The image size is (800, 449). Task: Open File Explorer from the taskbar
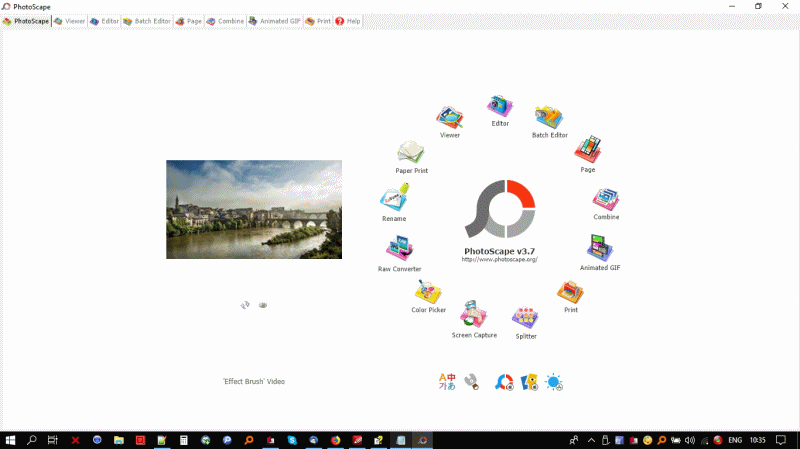119,440
